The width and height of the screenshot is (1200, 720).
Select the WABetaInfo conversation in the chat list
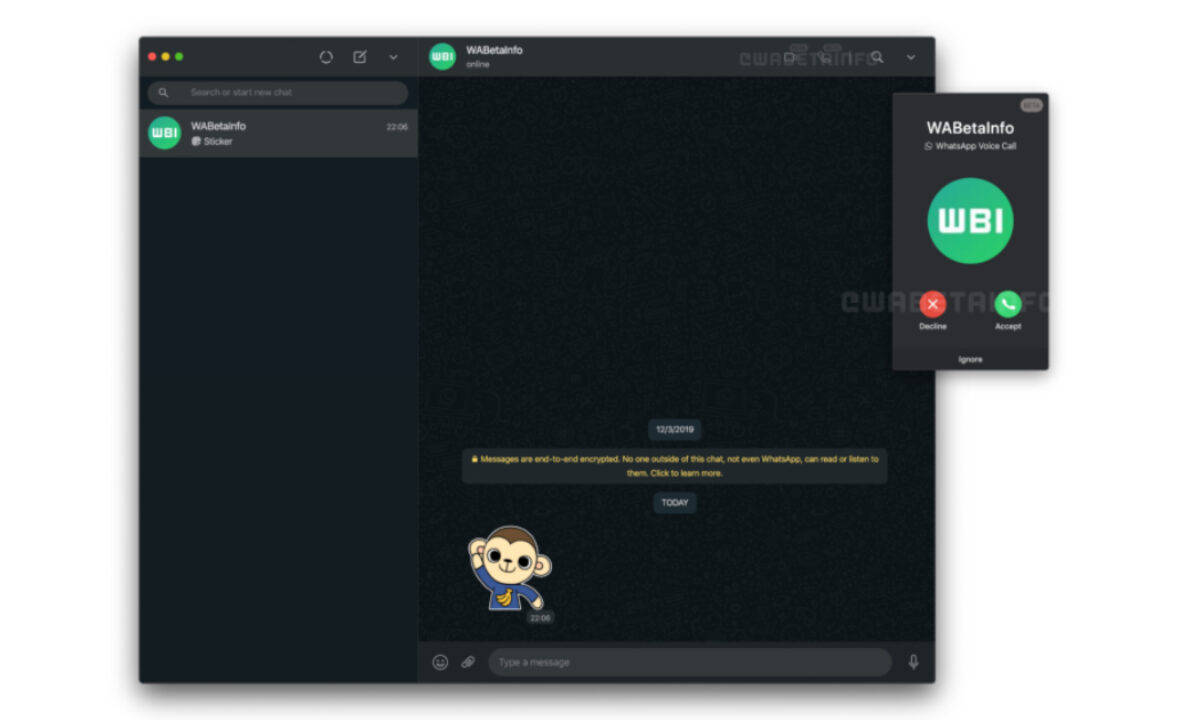tap(280, 133)
